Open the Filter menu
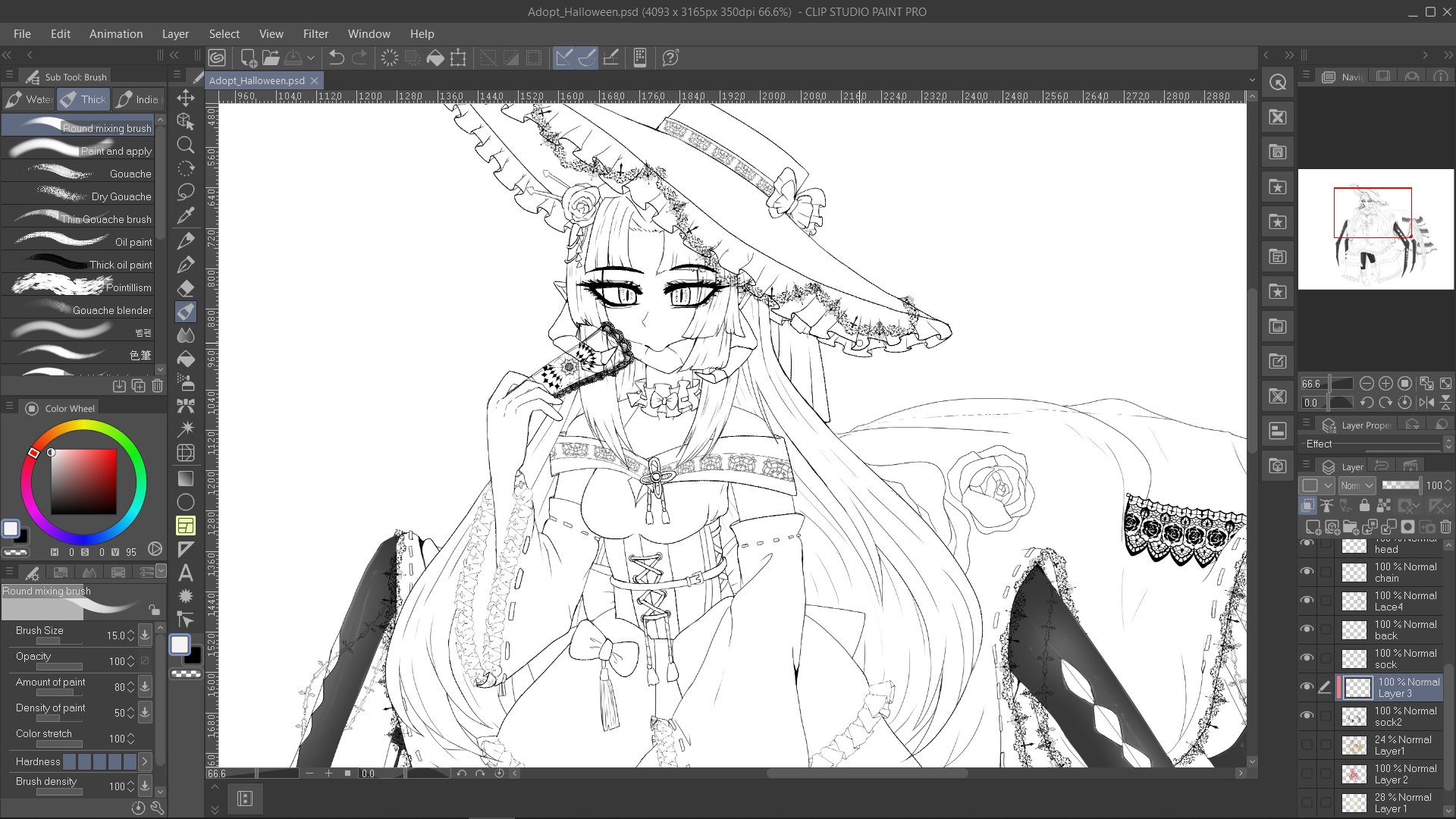This screenshot has height=819, width=1456. coord(315,34)
